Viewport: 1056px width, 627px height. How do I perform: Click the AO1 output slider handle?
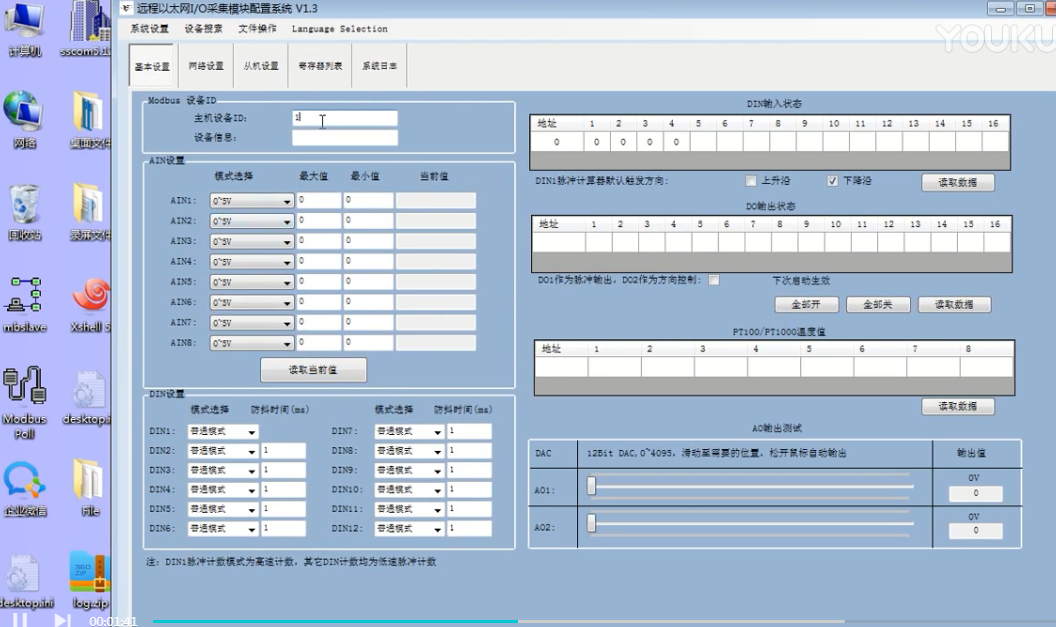[592, 486]
